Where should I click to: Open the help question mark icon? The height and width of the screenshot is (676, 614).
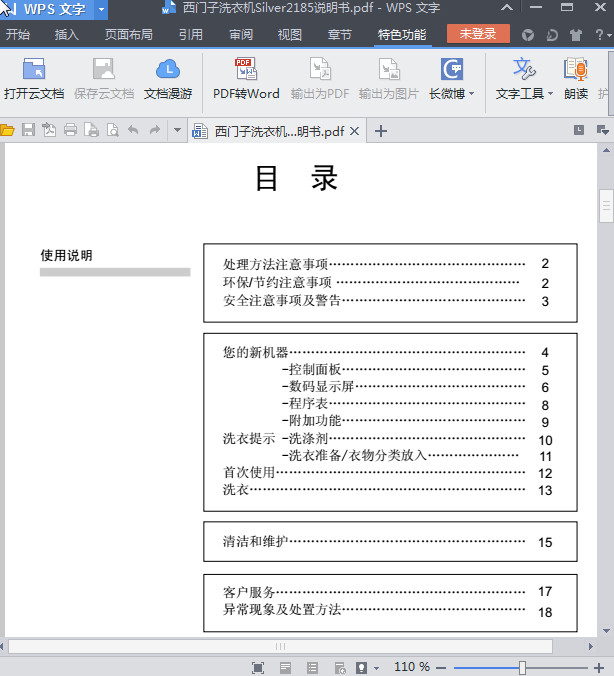coord(599,34)
